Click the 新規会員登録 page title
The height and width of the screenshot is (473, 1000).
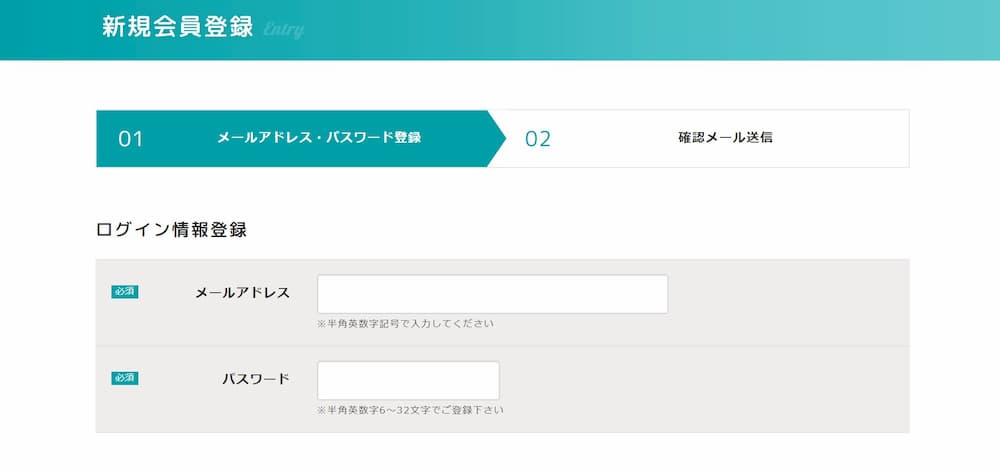[178, 28]
